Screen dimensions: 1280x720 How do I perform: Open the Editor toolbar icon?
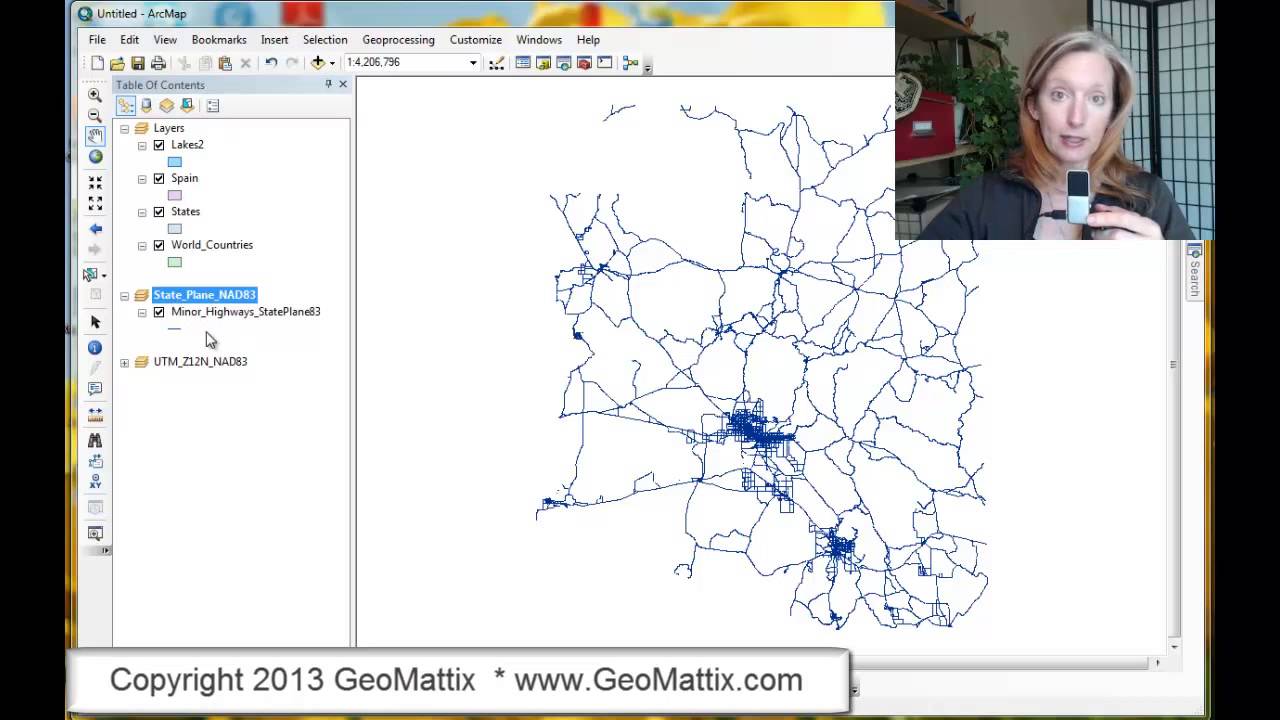(497, 63)
